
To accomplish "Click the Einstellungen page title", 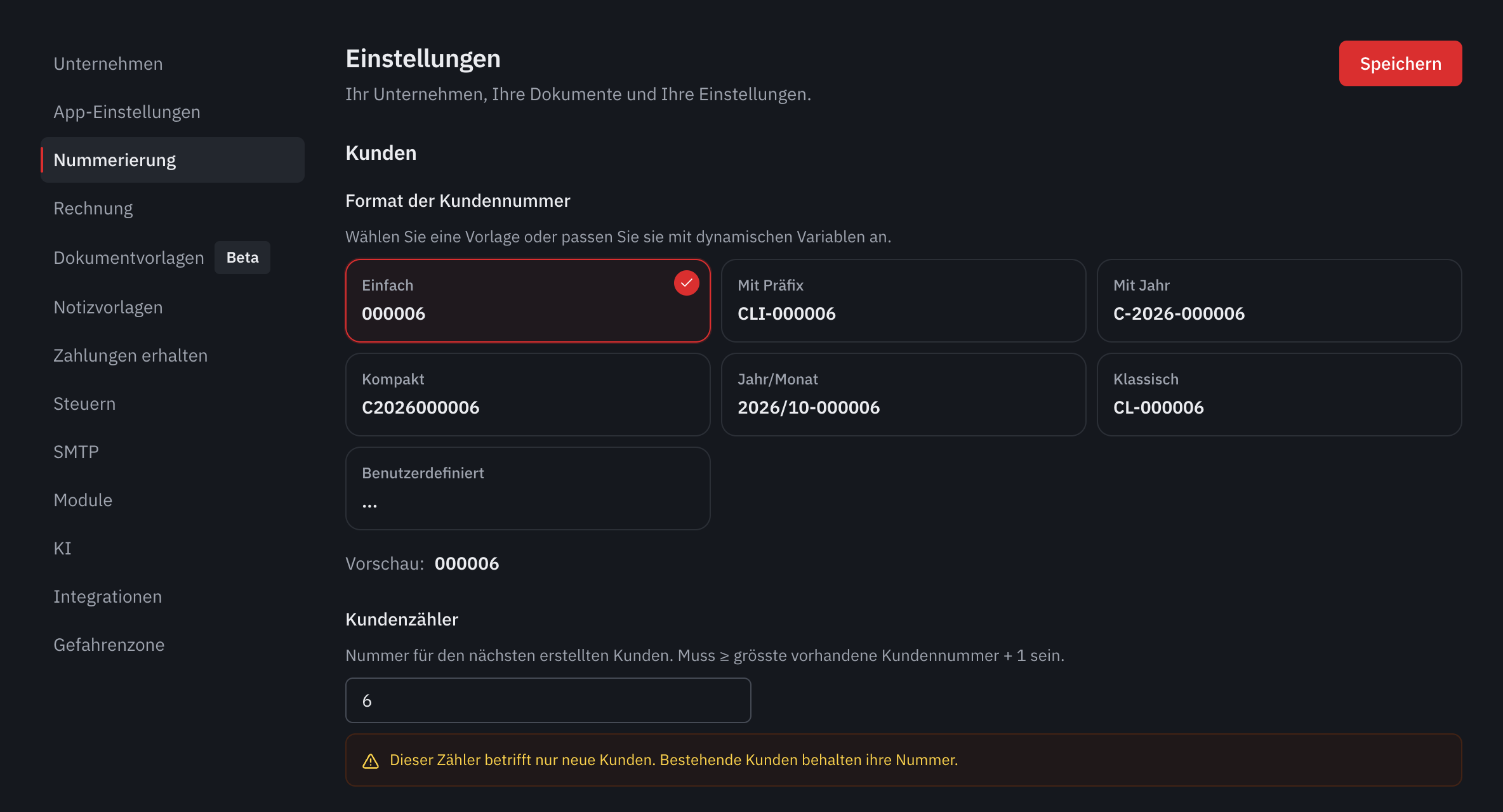I will coord(423,58).
